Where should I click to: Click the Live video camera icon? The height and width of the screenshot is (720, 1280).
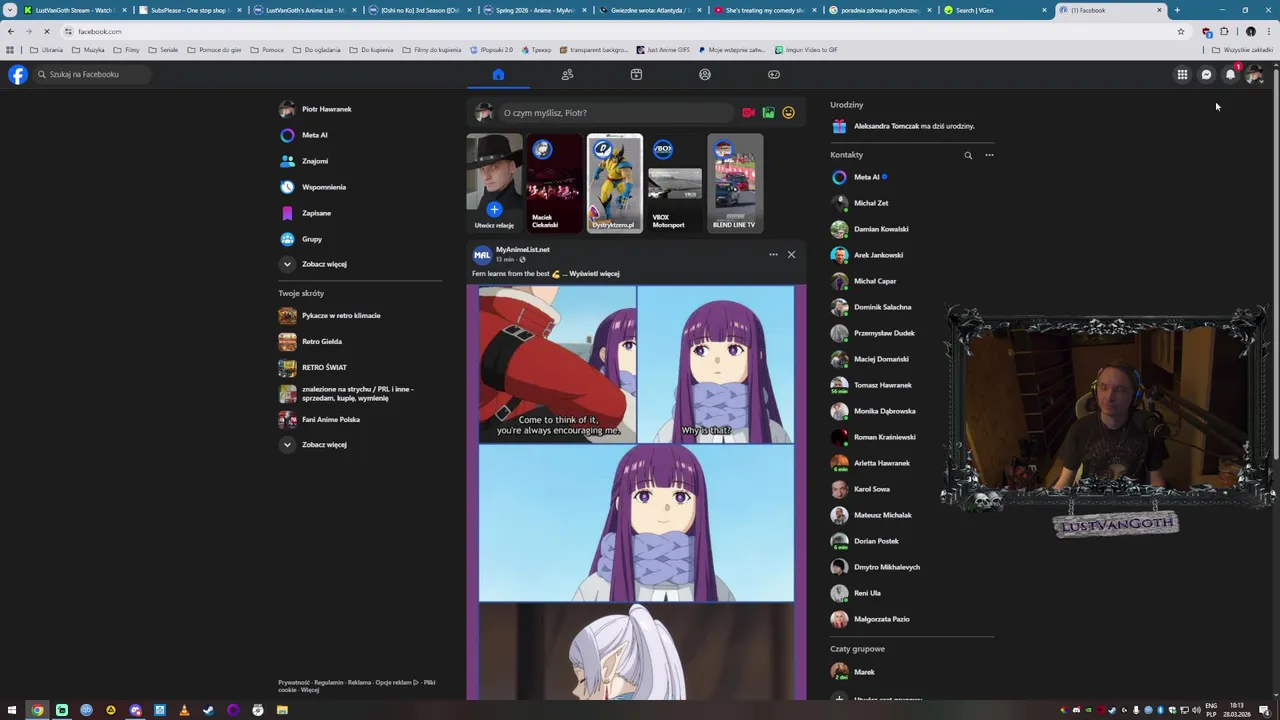coord(748,113)
